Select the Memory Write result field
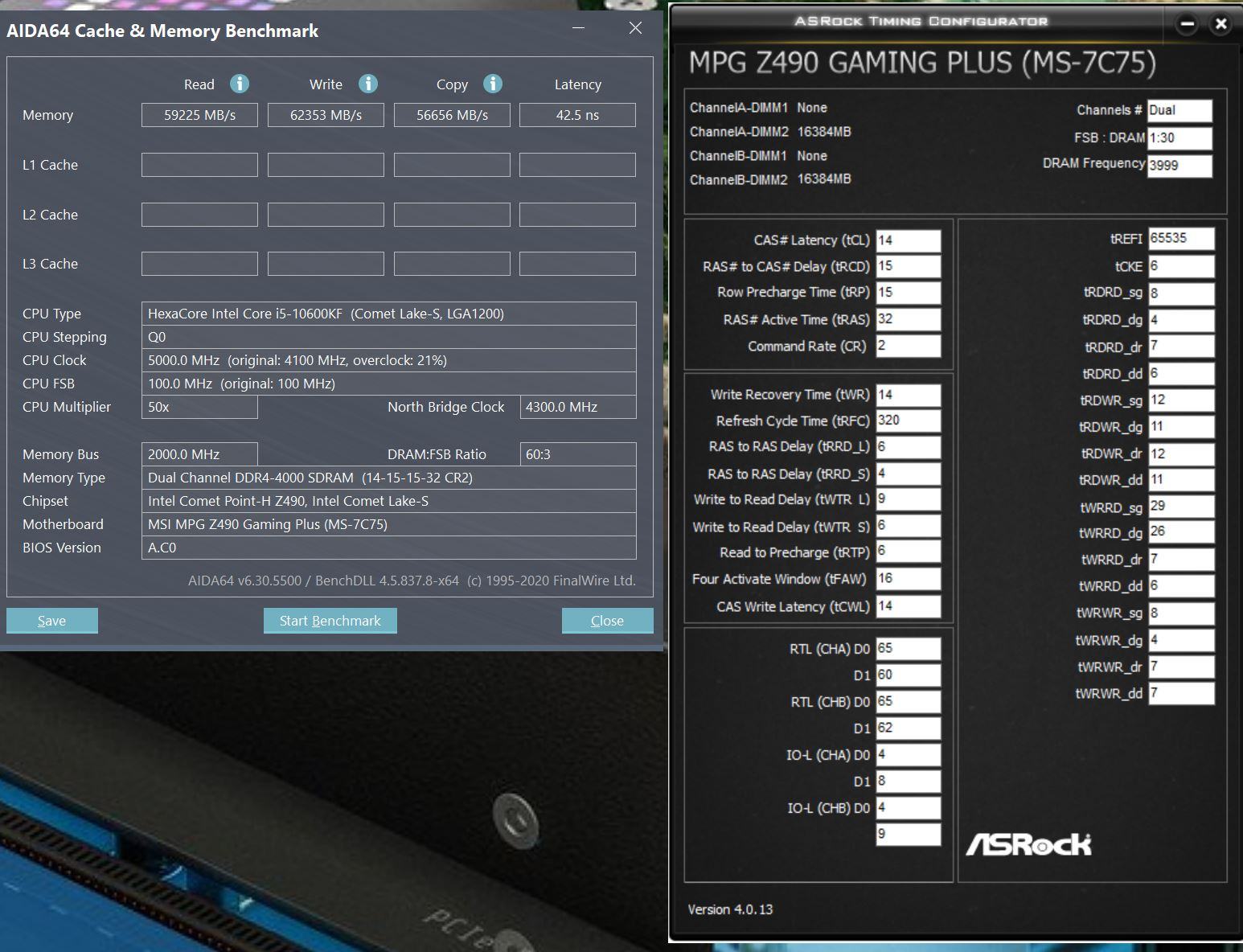Image resolution: width=1243 pixels, height=952 pixels. pos(326,115)
